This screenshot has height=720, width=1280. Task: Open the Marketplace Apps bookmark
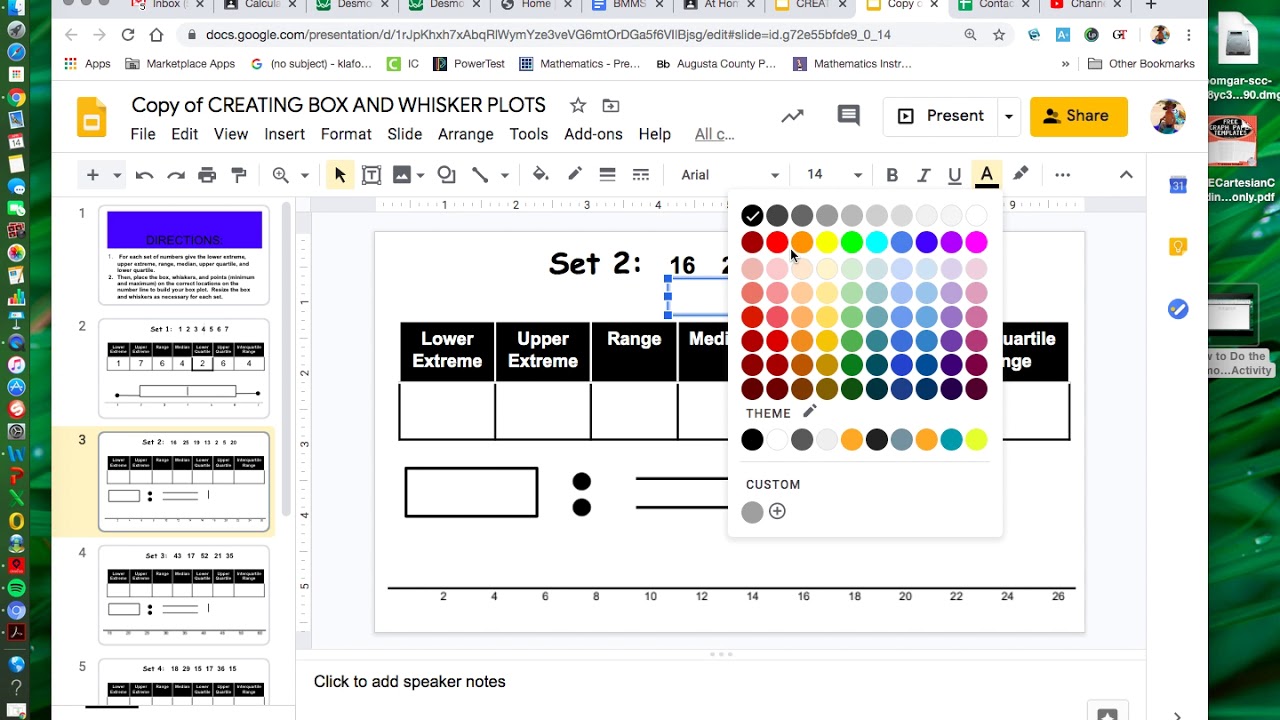[x=180, y=64]
